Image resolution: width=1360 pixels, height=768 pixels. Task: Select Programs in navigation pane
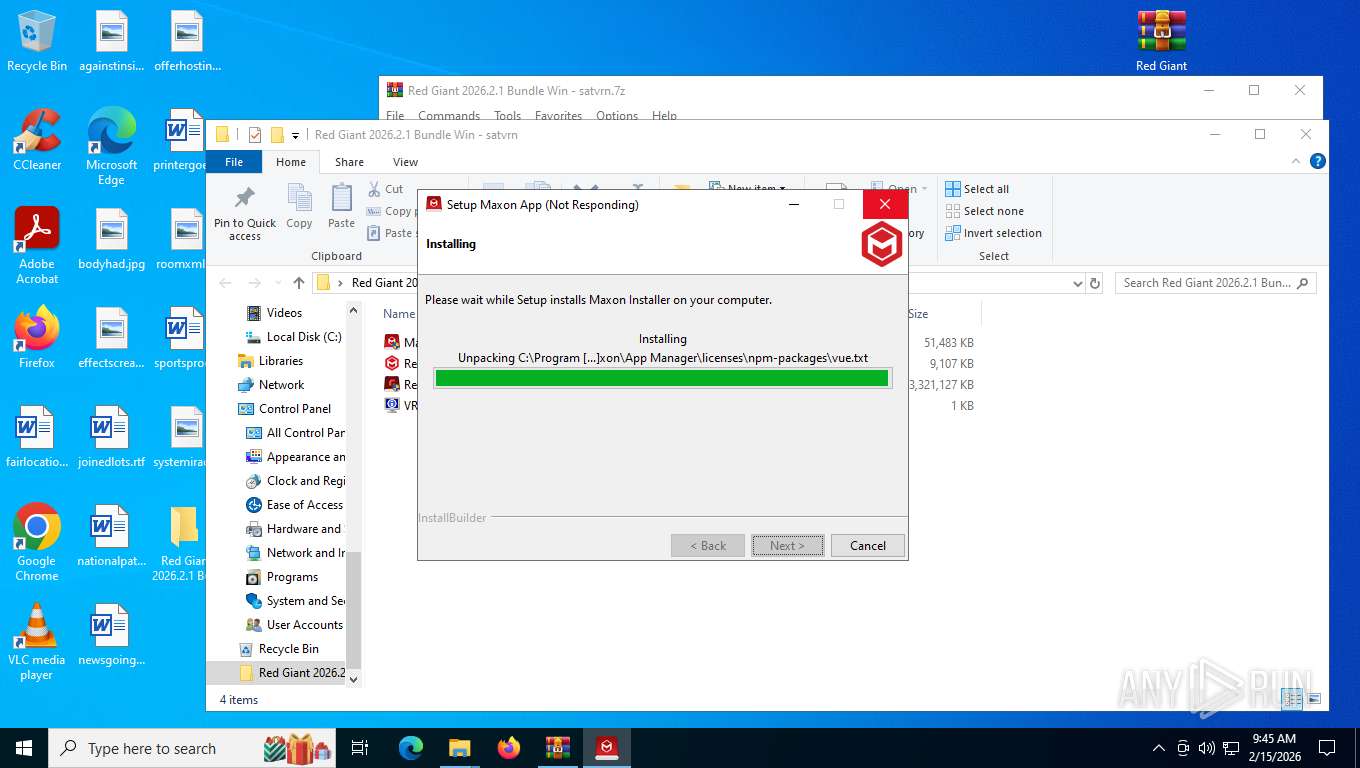(282, 577)
